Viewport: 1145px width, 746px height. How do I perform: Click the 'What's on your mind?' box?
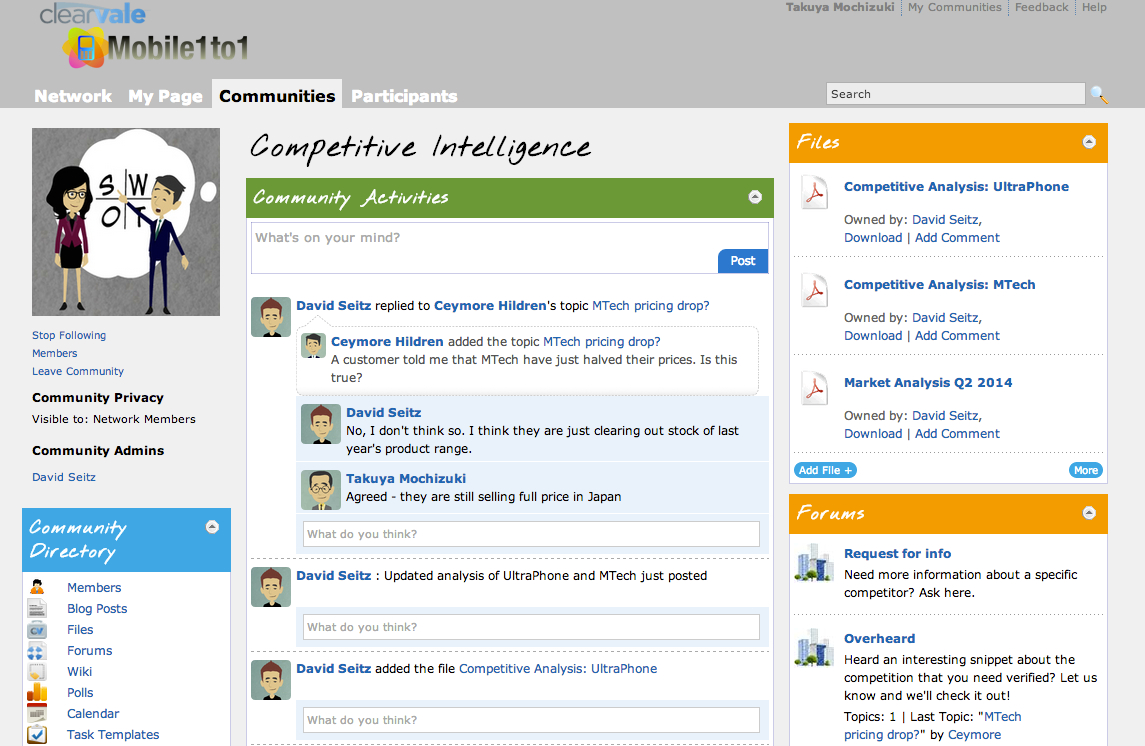tap(510, 248)
